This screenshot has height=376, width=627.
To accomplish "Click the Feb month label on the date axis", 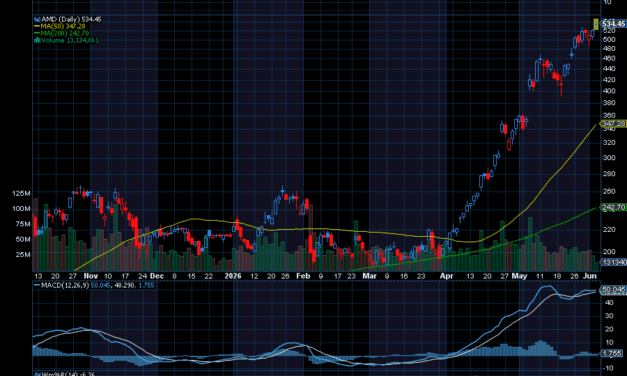I will tap(303, 276).
